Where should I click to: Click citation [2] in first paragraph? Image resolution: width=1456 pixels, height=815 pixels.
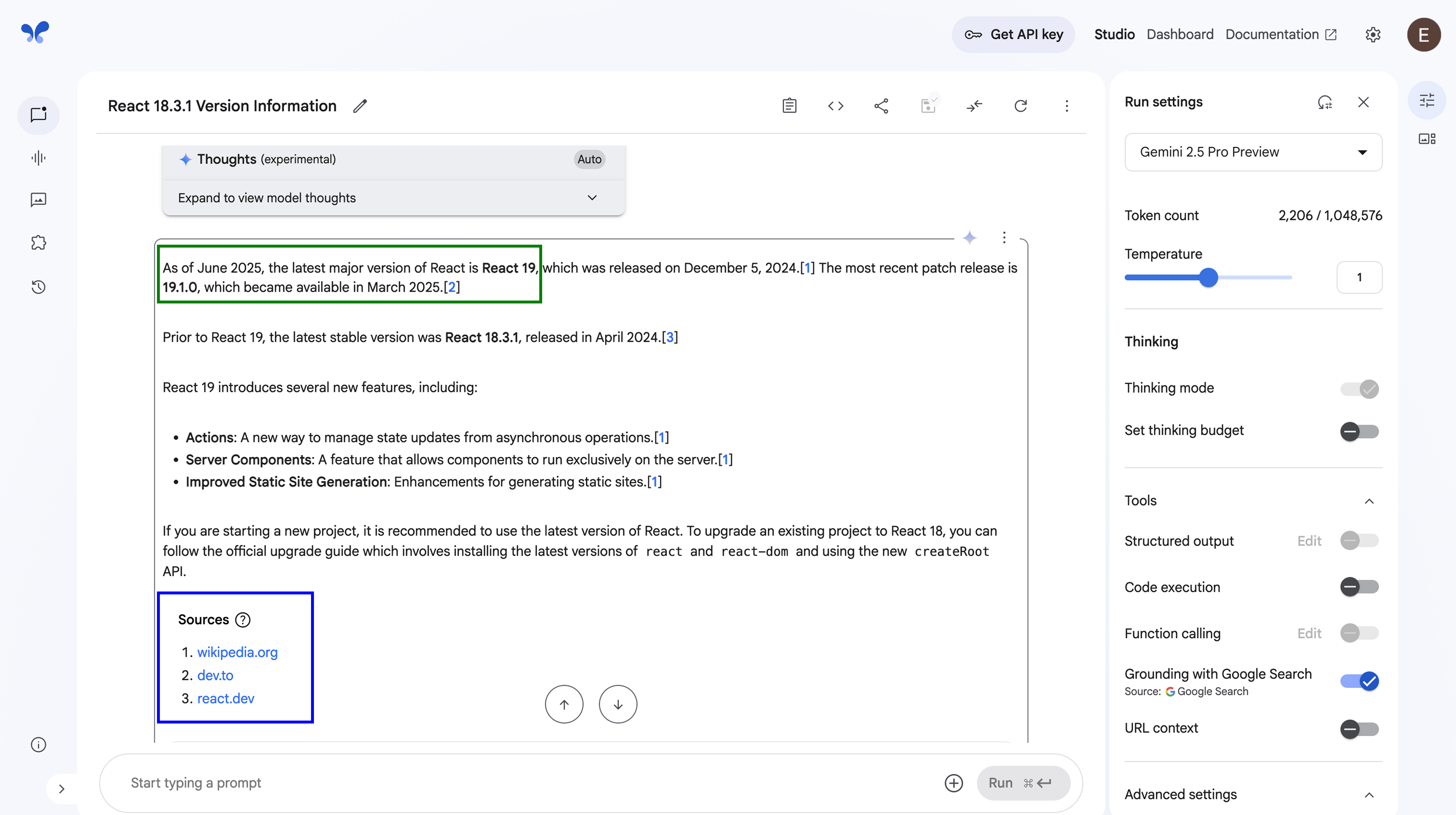click(x=452, y=287)
